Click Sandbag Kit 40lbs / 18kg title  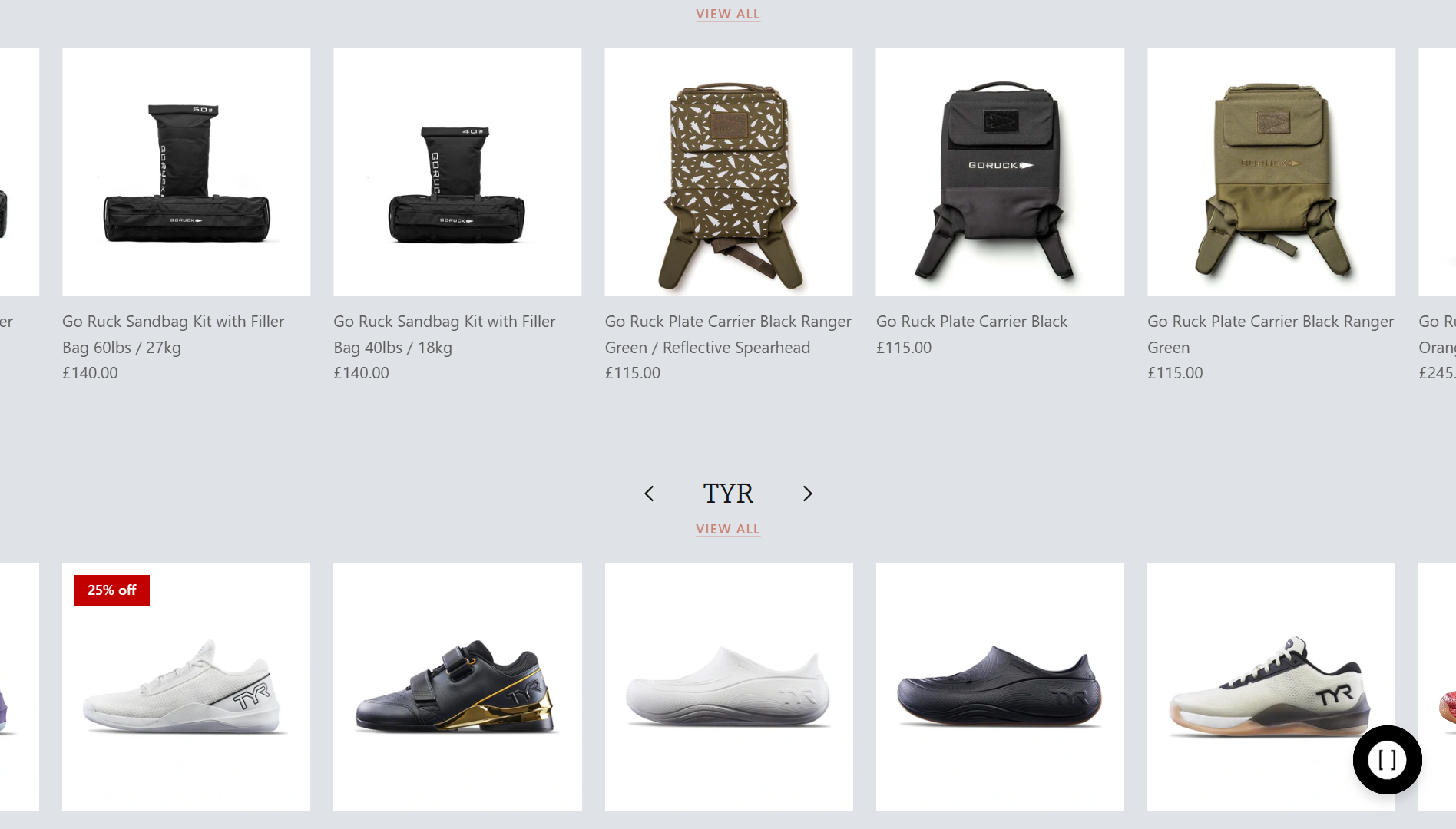445,335
